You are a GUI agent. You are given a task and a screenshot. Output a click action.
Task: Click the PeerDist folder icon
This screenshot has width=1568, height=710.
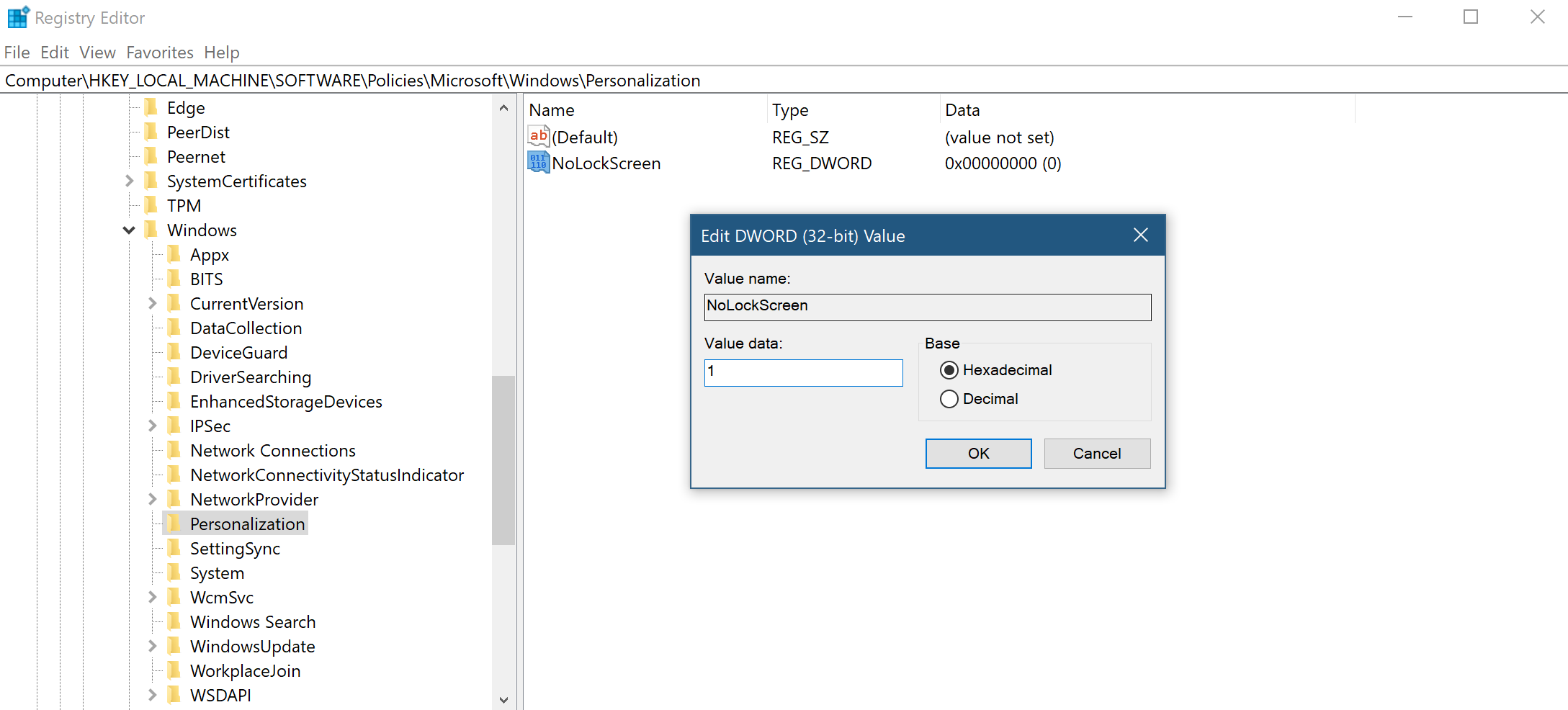151,132
